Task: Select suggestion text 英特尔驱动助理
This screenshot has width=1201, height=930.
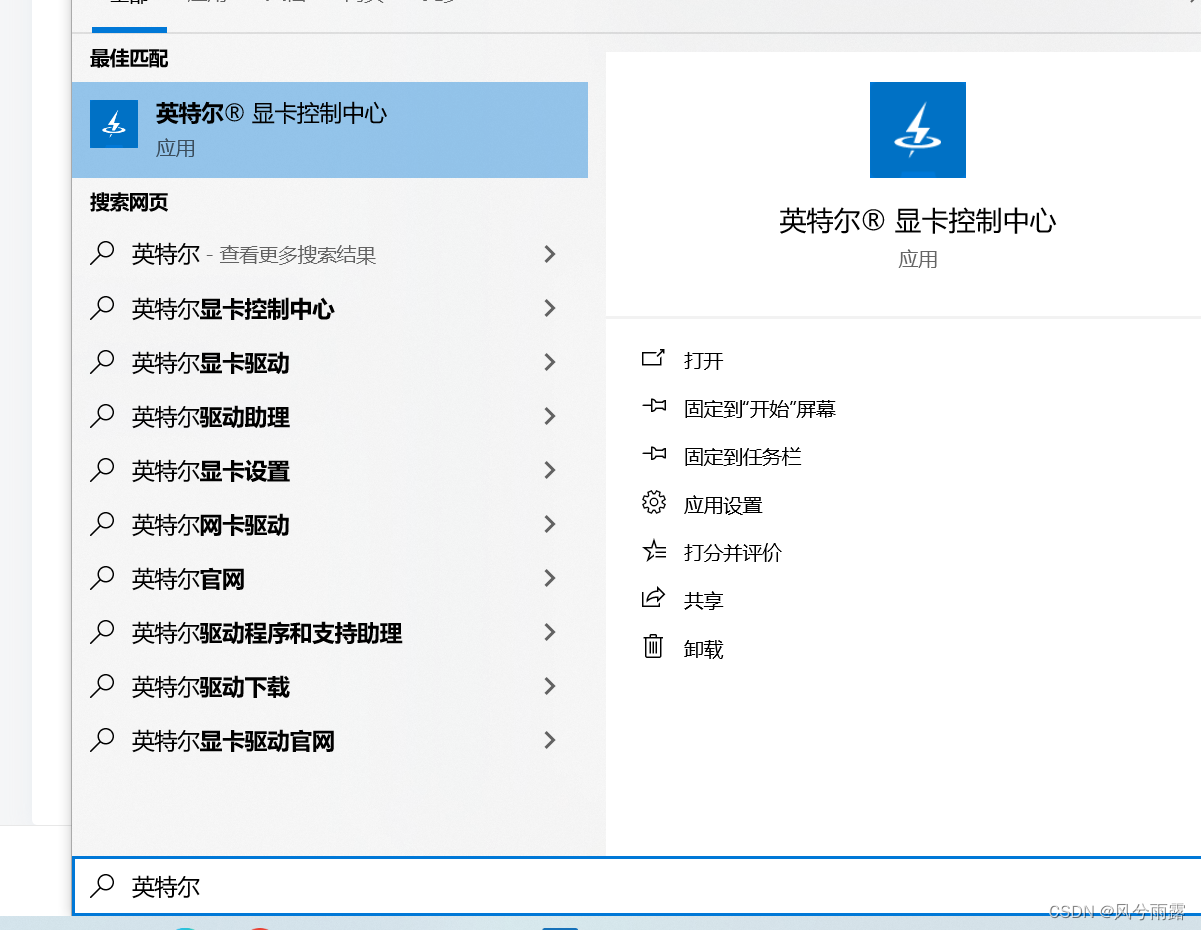Action: point(211,417)
